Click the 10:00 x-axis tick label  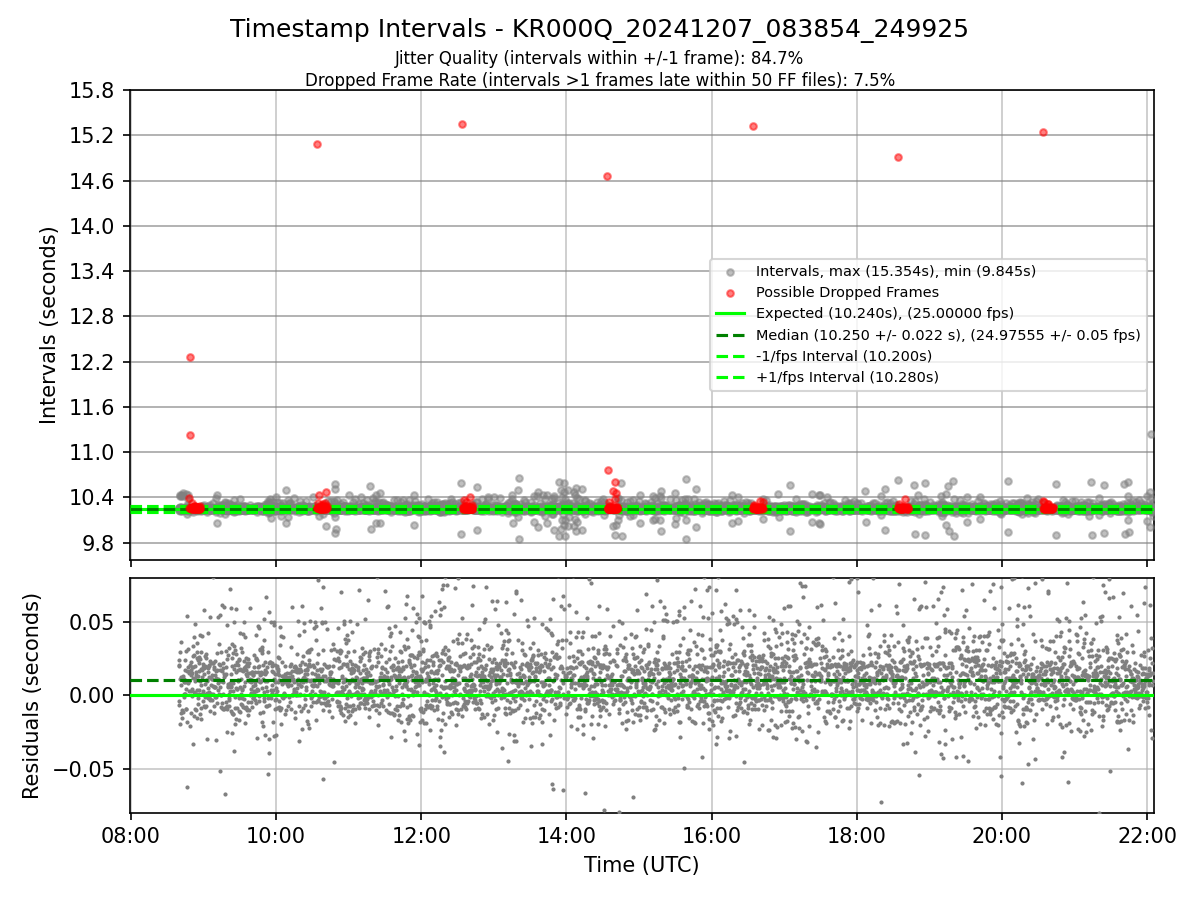tap(275, 835)
